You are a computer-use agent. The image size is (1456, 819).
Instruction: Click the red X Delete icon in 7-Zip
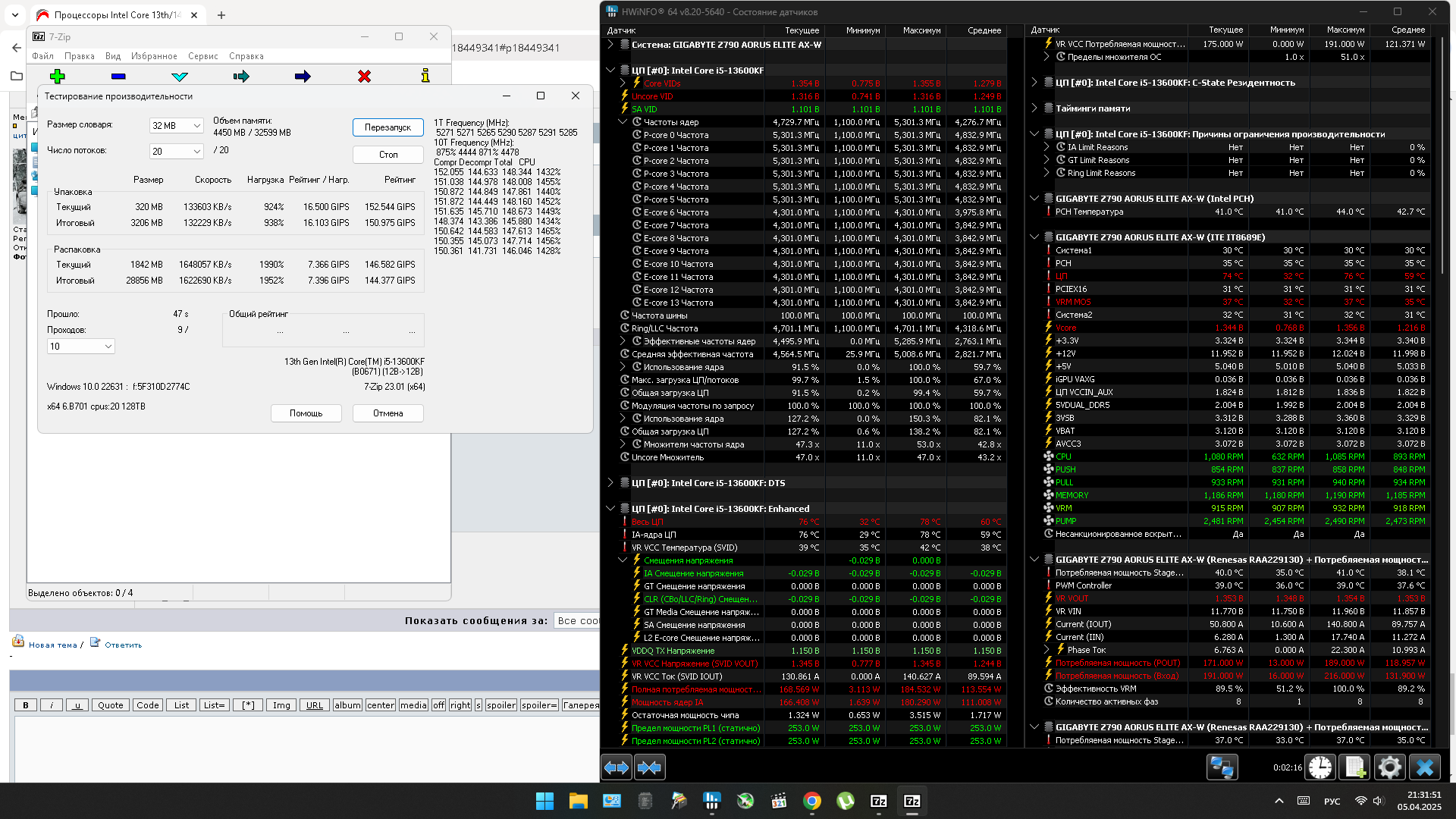[x=364, y=76]
